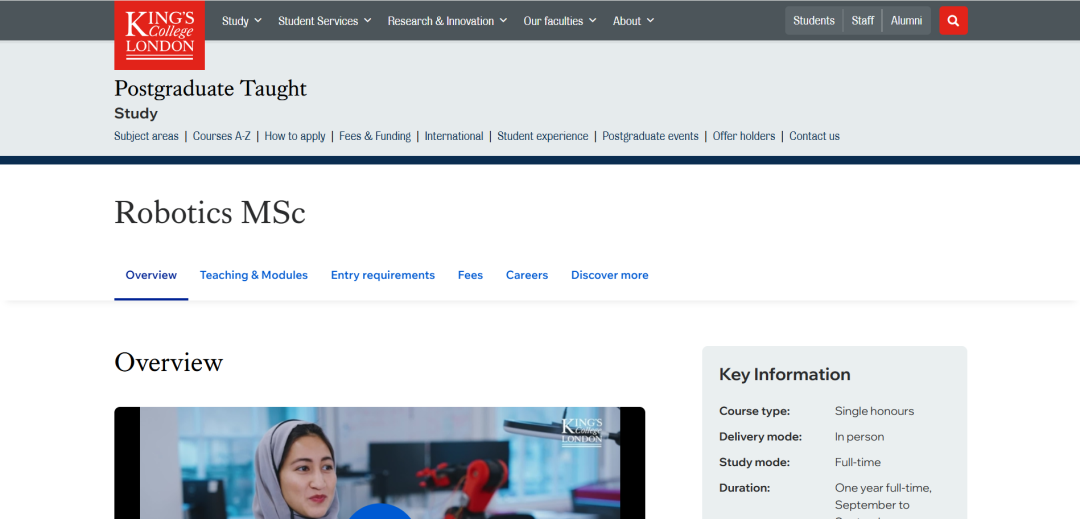Click the Overview section heading
1080x519 pixels.
[x=169, y=363]
